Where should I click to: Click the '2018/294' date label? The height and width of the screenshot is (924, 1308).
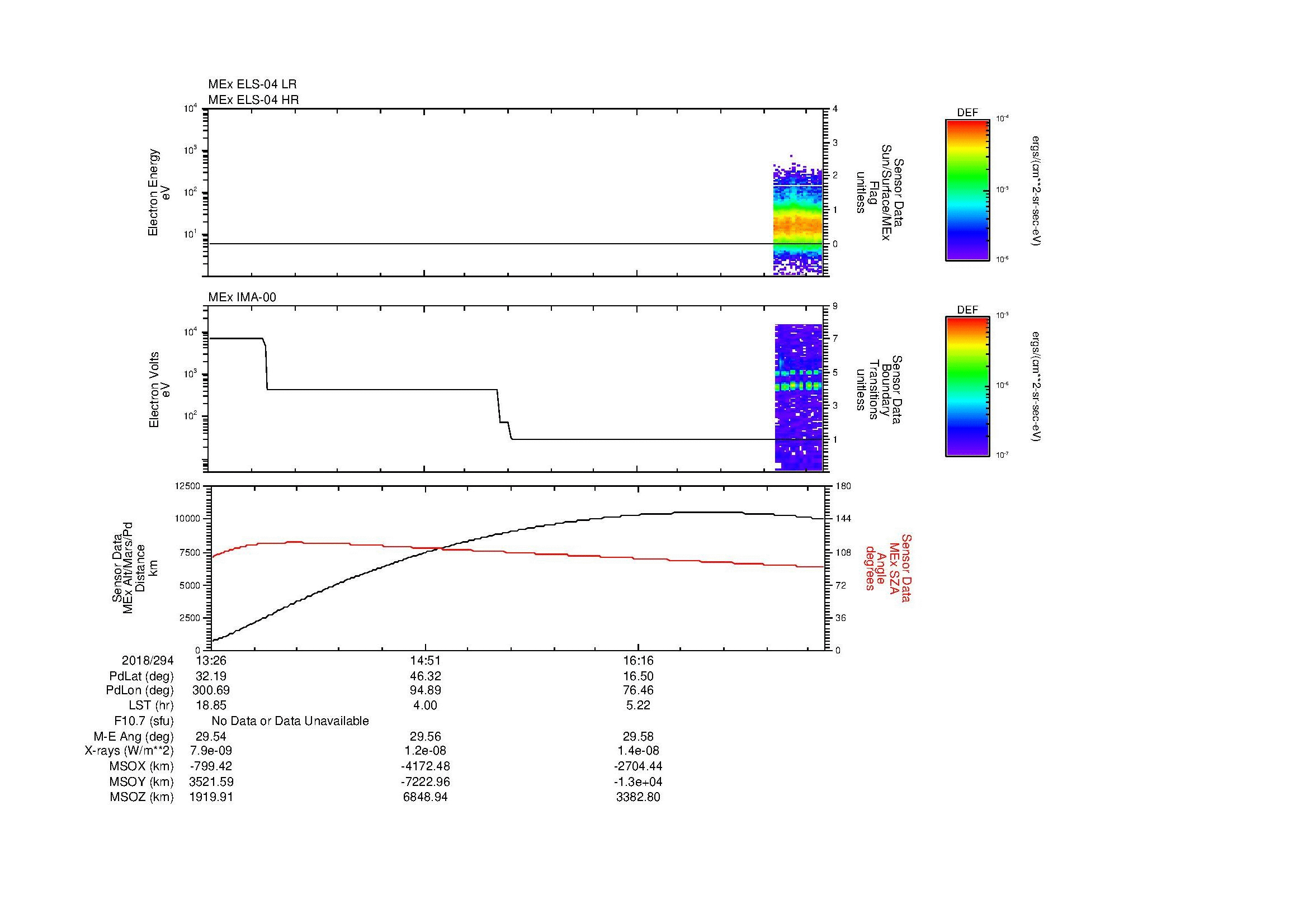coord(148,660)
